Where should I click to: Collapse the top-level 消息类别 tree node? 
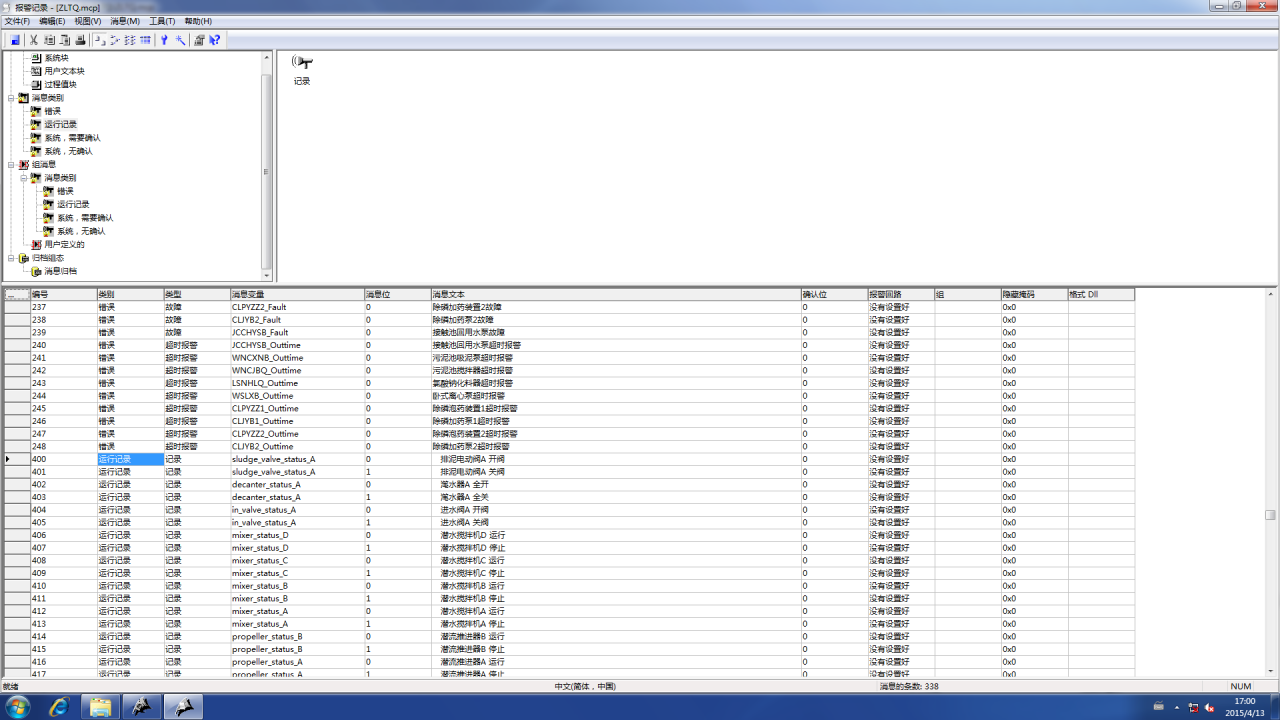click(x=11, y=98)
